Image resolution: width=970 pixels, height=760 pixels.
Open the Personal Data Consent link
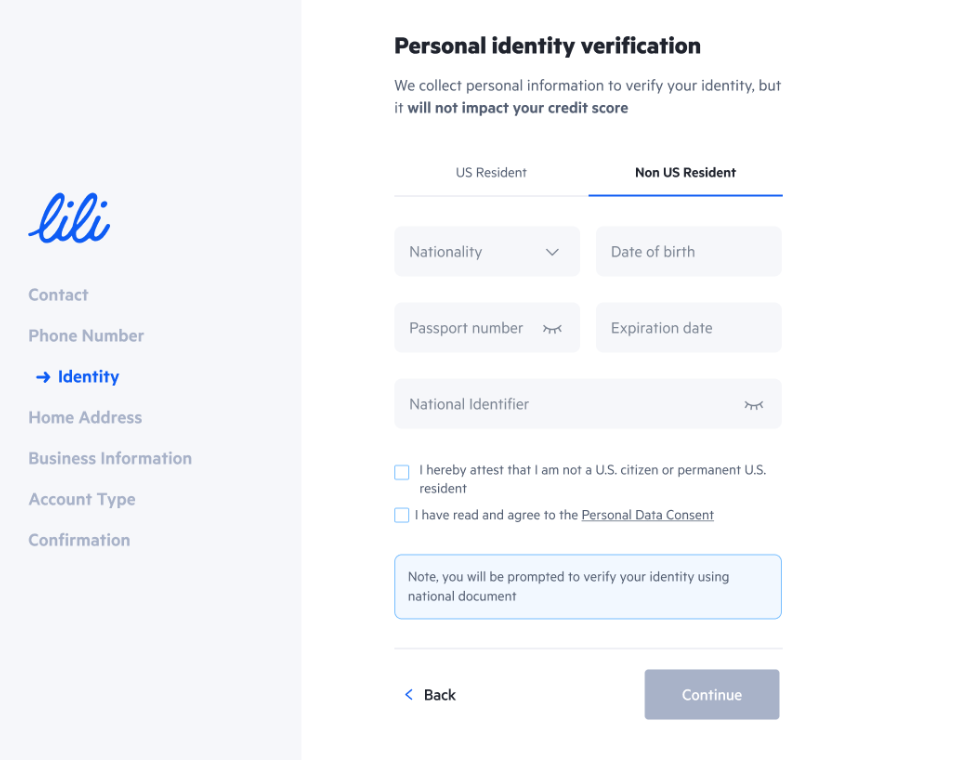pos(647,515)
